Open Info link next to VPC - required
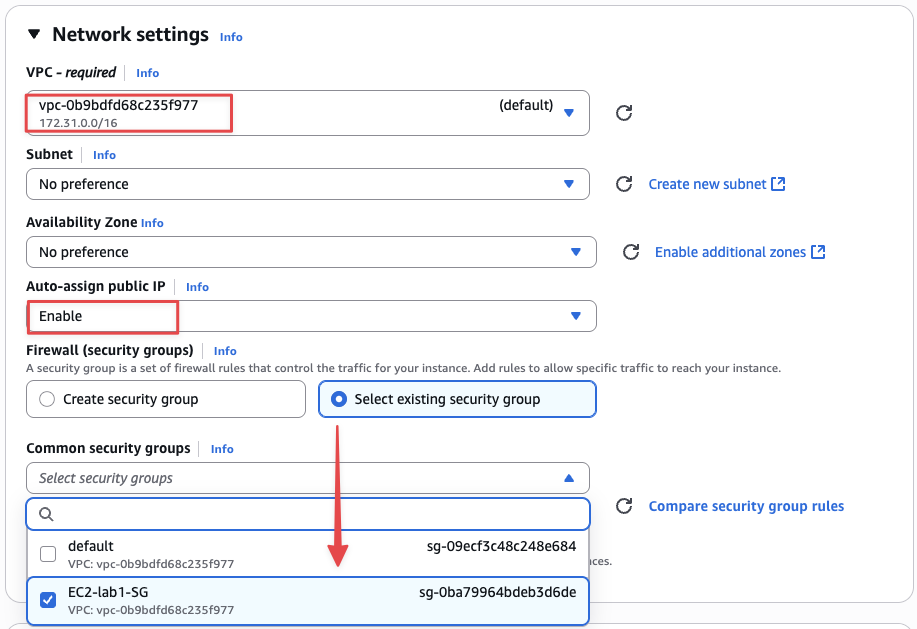 [147, 73]
